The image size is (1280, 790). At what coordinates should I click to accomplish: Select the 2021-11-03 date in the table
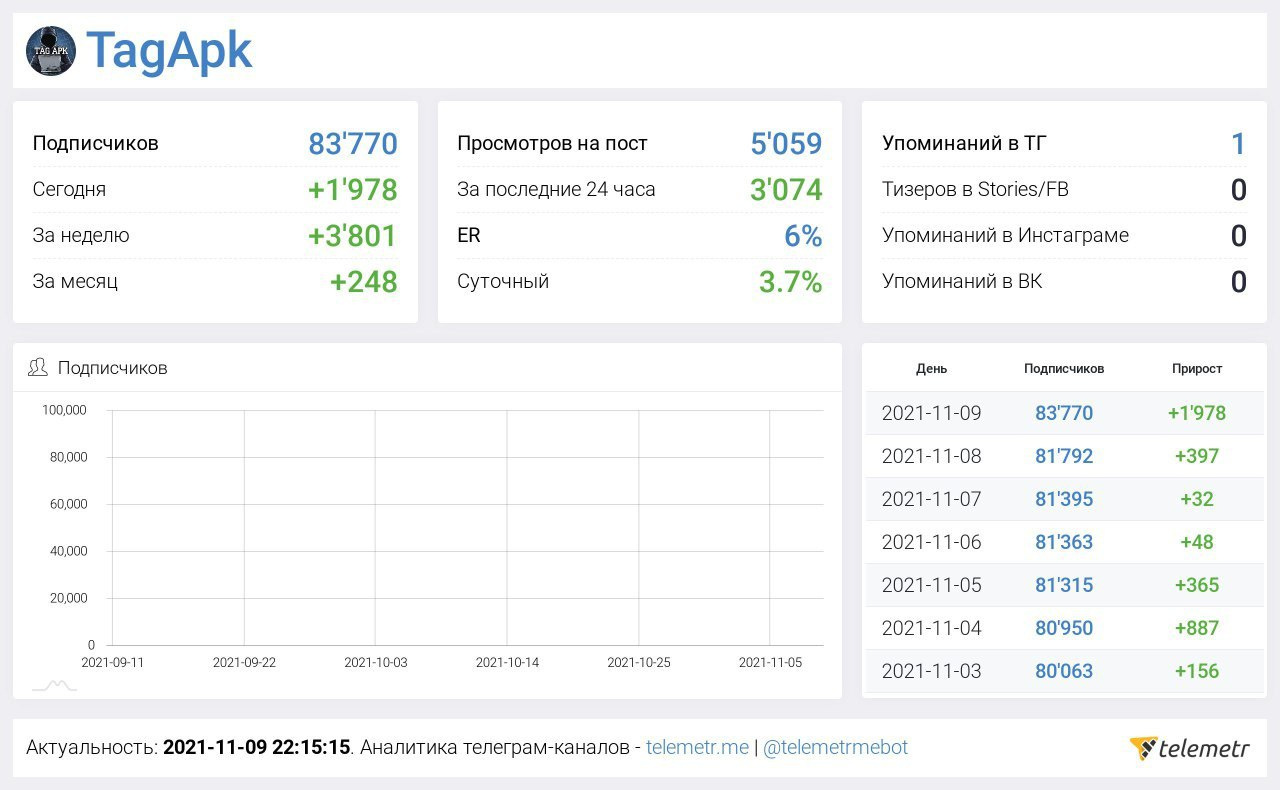tap(931, 671)
